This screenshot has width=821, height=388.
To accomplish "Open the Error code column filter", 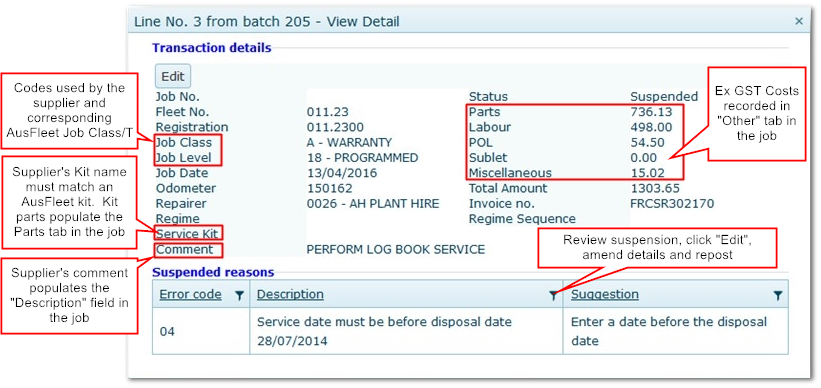I will click(239, 296).
